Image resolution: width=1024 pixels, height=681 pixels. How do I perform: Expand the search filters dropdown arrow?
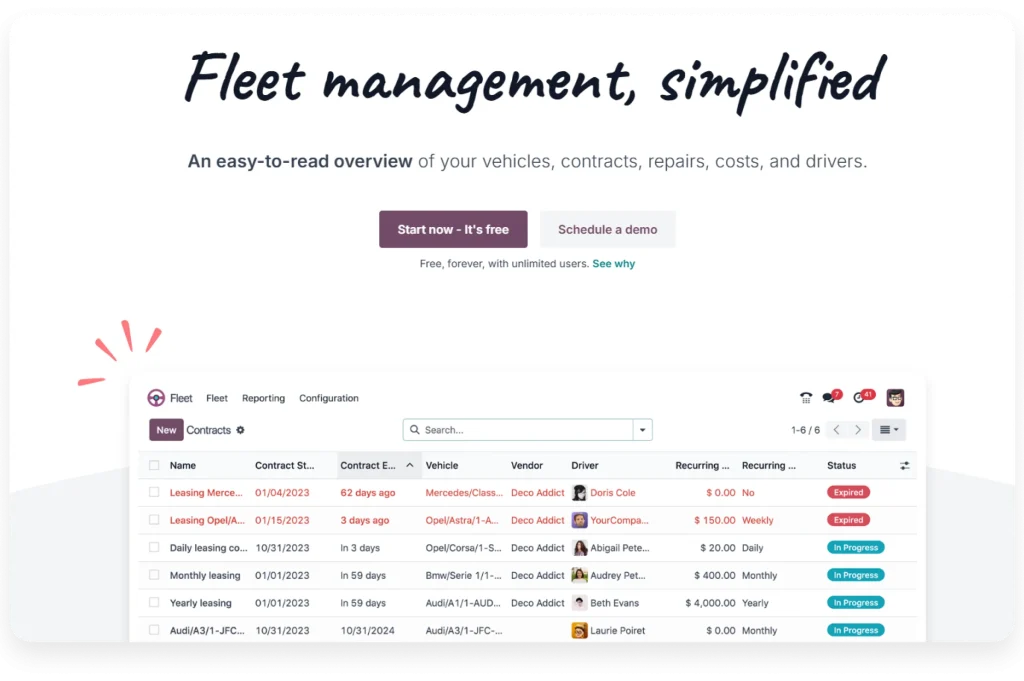(x=643, y=429)
